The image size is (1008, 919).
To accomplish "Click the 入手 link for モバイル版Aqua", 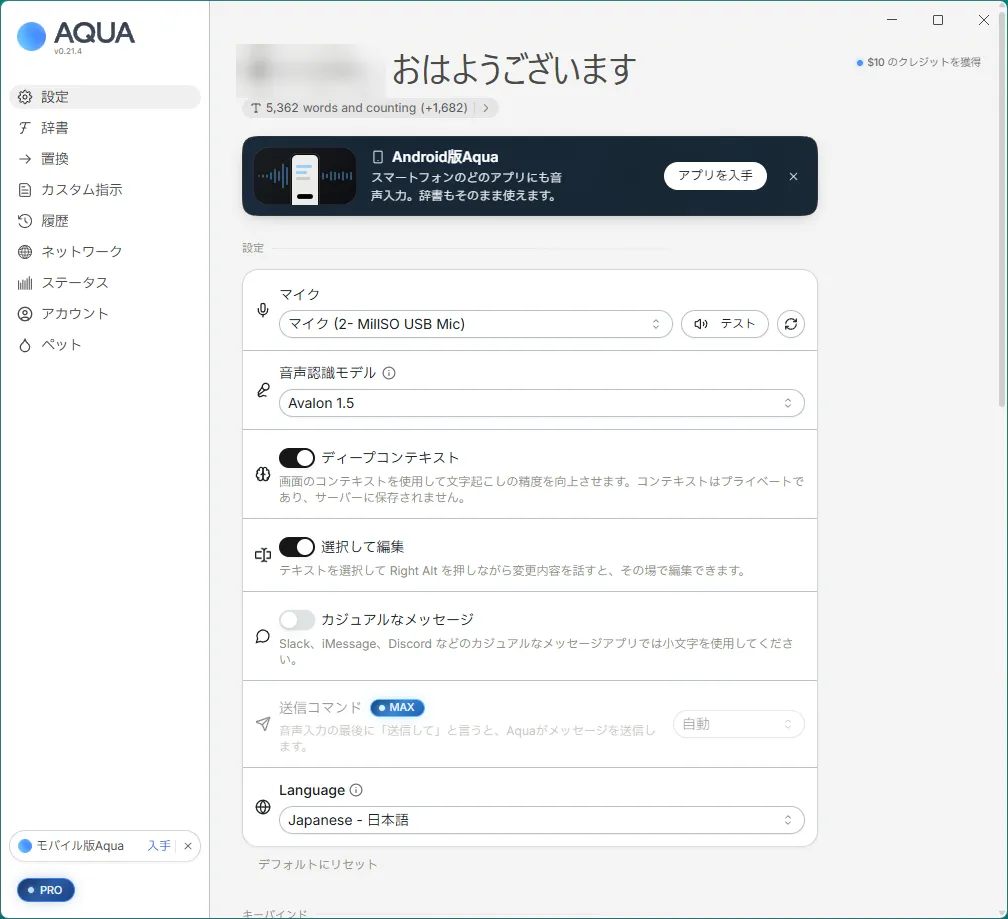I will coord(159,846).
